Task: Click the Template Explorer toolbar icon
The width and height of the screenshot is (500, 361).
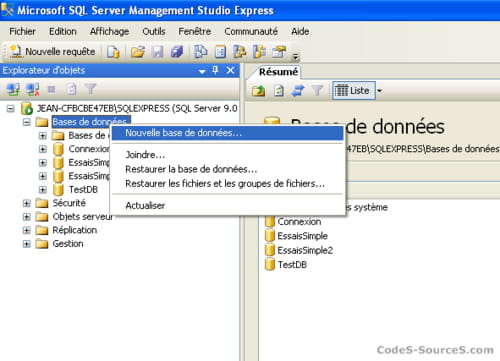Action: coord(259,52)
